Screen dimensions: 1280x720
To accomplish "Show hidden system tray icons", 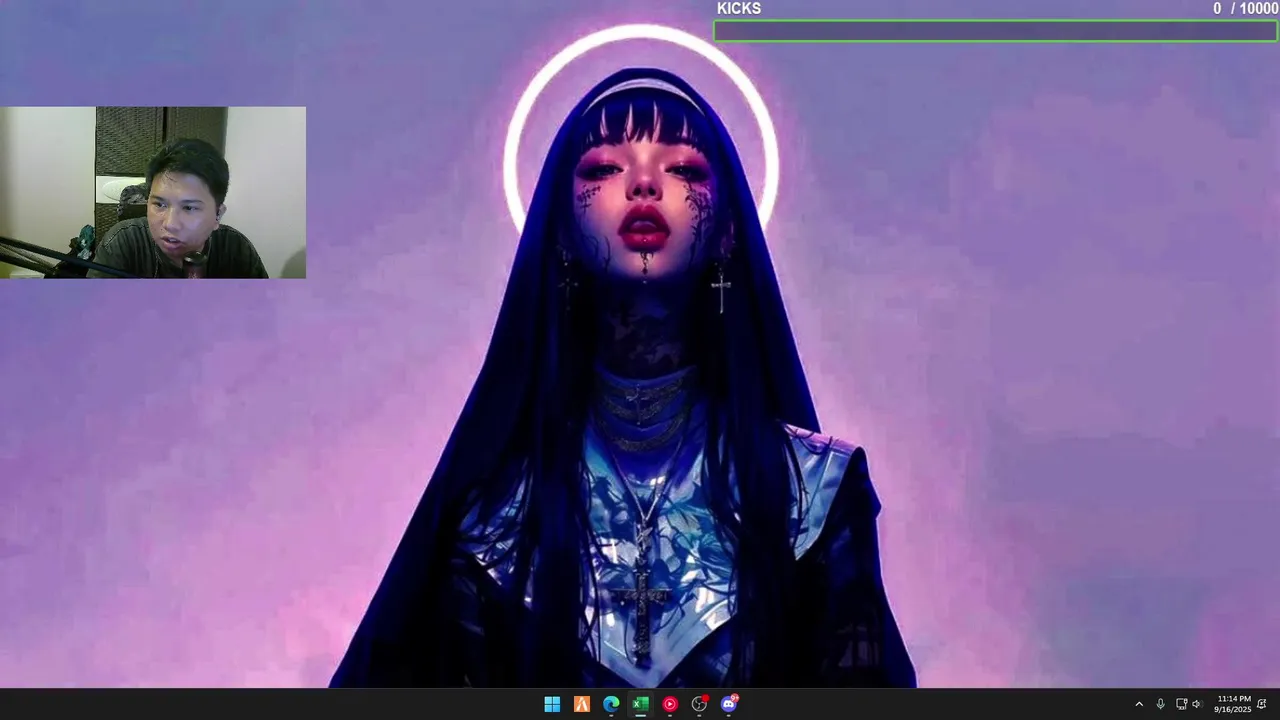I will tap(1138, 704).
